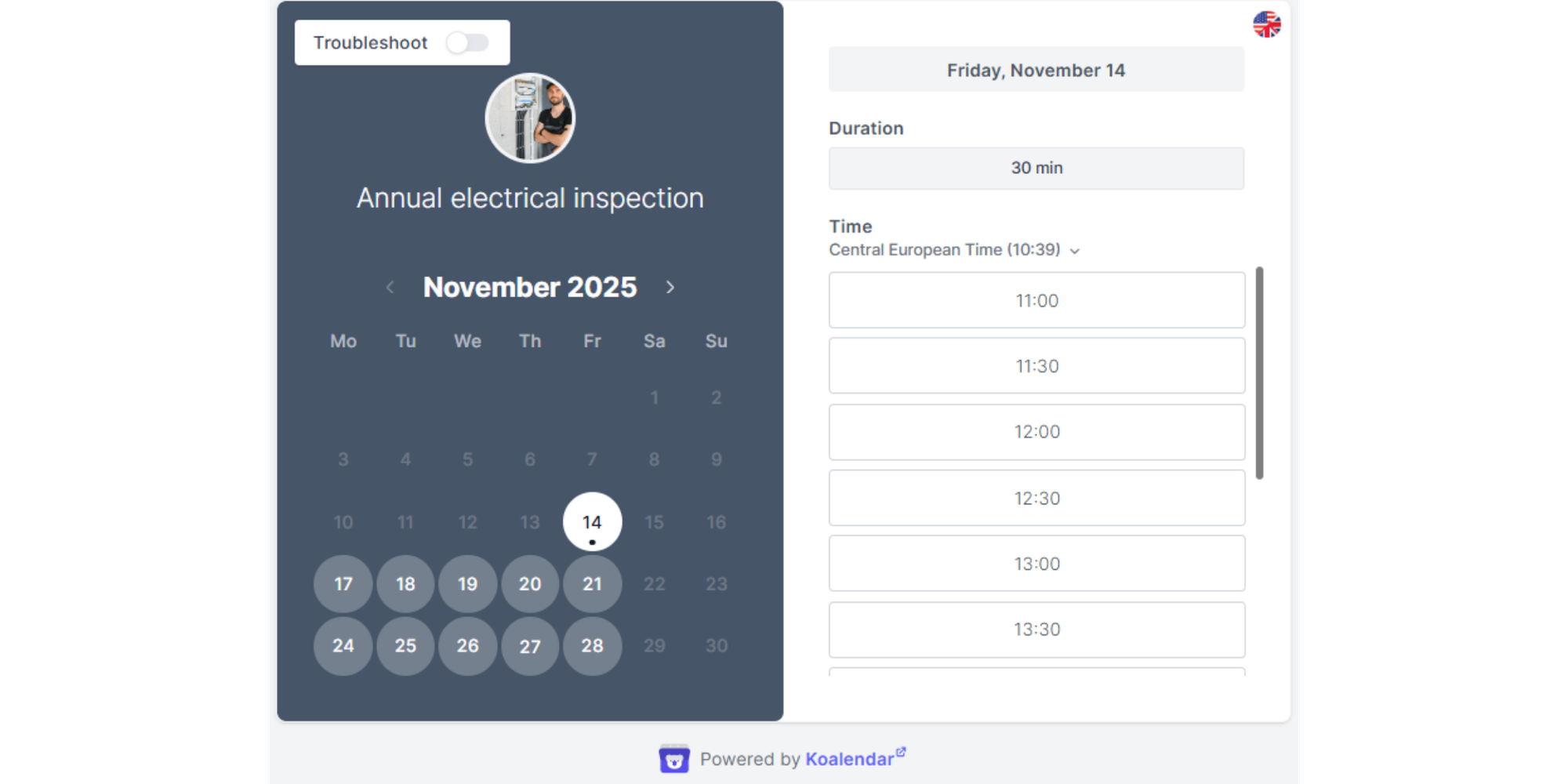Choose the 12:30 time slot

click(1036, 498)
